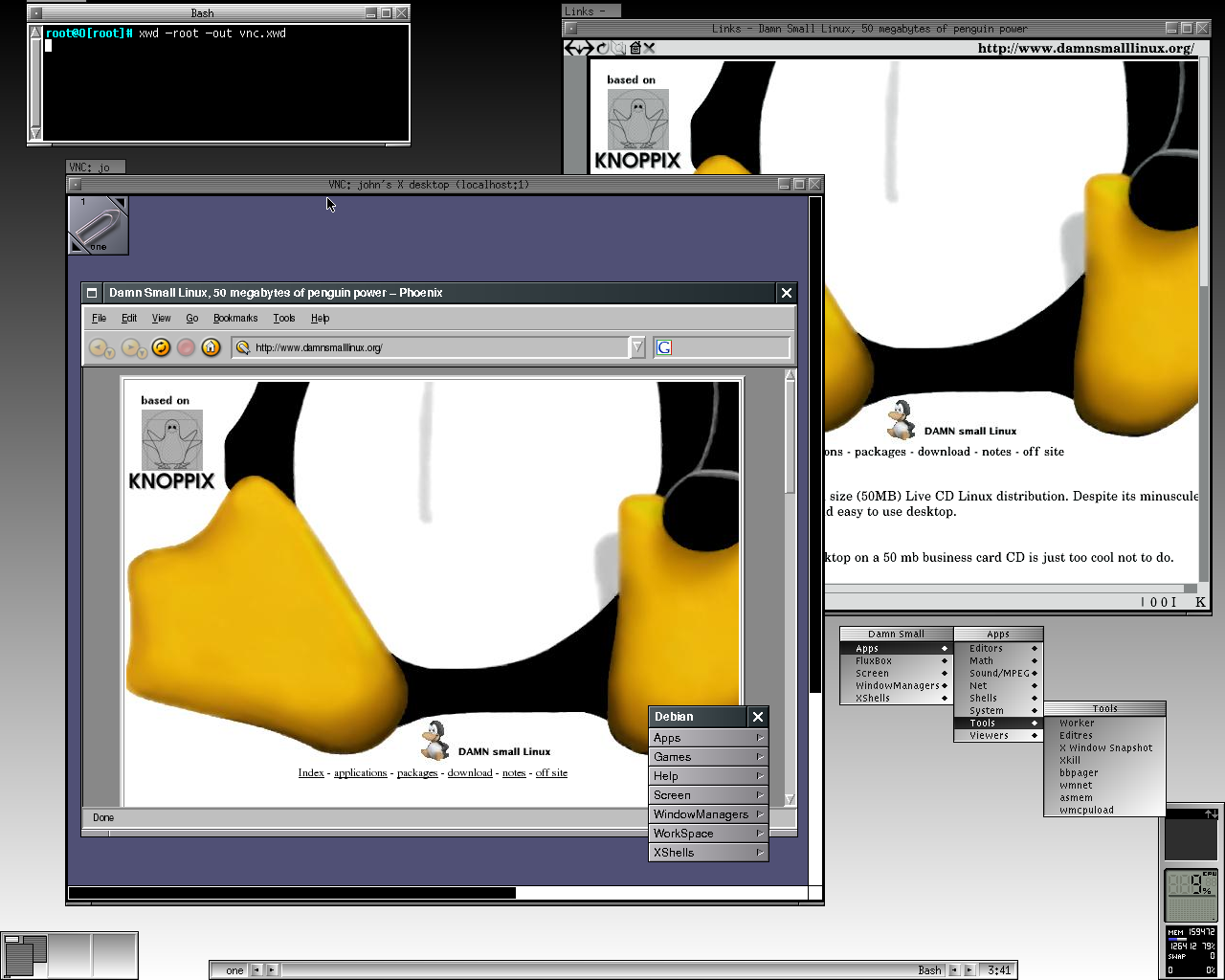The image size is (1225, 980).
Task: Click the red Stop button in Phoenix
Action: click(x=187, y=347)
